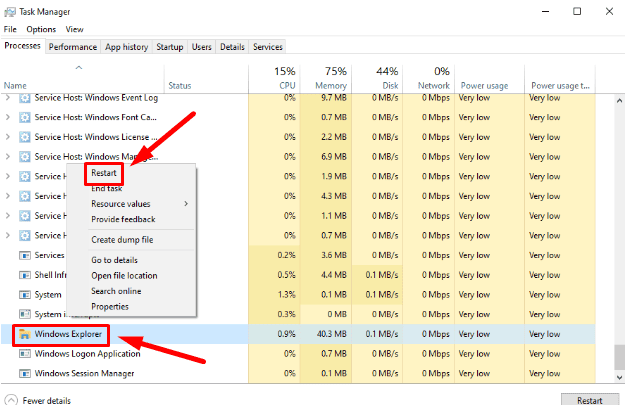Click gear icon of Service Host: Windows License
Screen dimensions: 626x405
click(25, 137)
